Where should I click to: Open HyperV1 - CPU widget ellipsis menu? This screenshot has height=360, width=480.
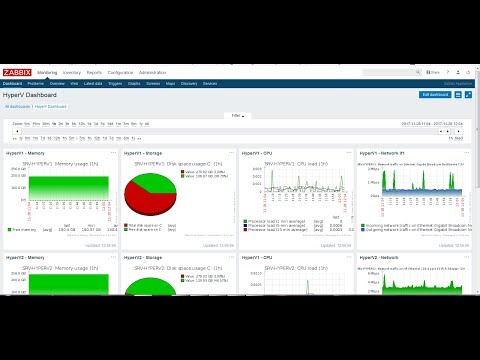coord(349,153)
